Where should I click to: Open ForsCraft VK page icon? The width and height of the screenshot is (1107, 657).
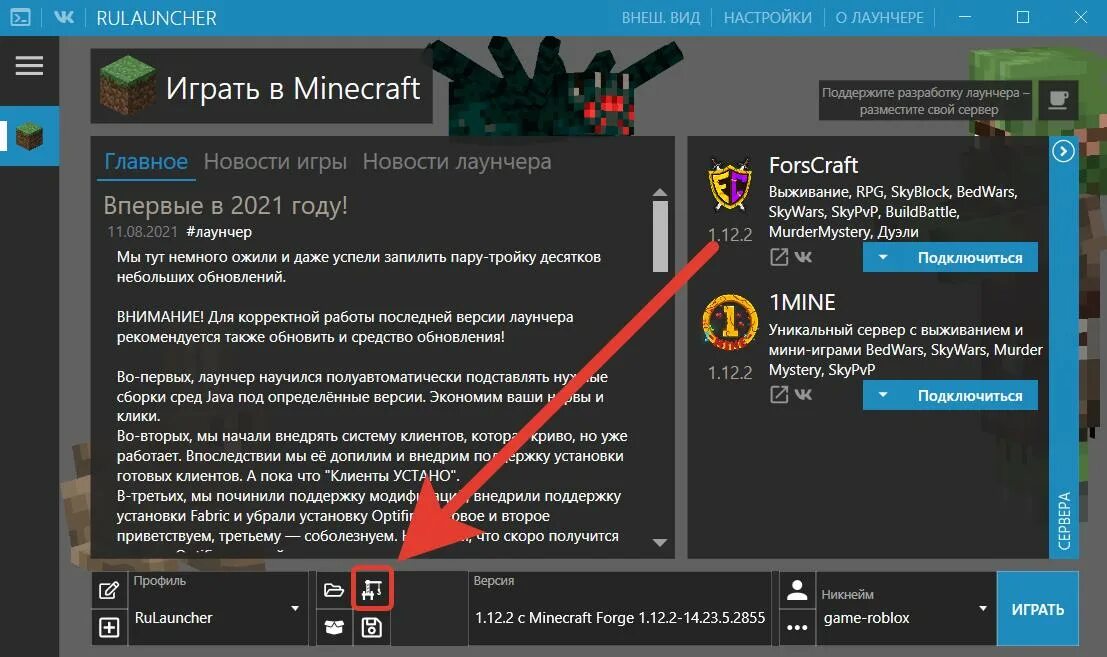tap(803, 257)
